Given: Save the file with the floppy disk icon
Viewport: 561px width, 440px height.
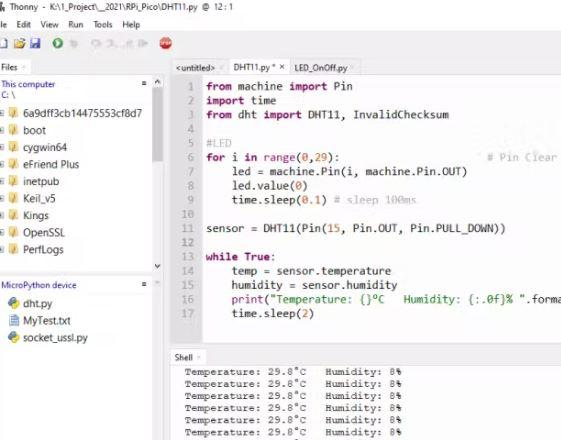Looking at the screenshot, I should click(x=35, y=43).
